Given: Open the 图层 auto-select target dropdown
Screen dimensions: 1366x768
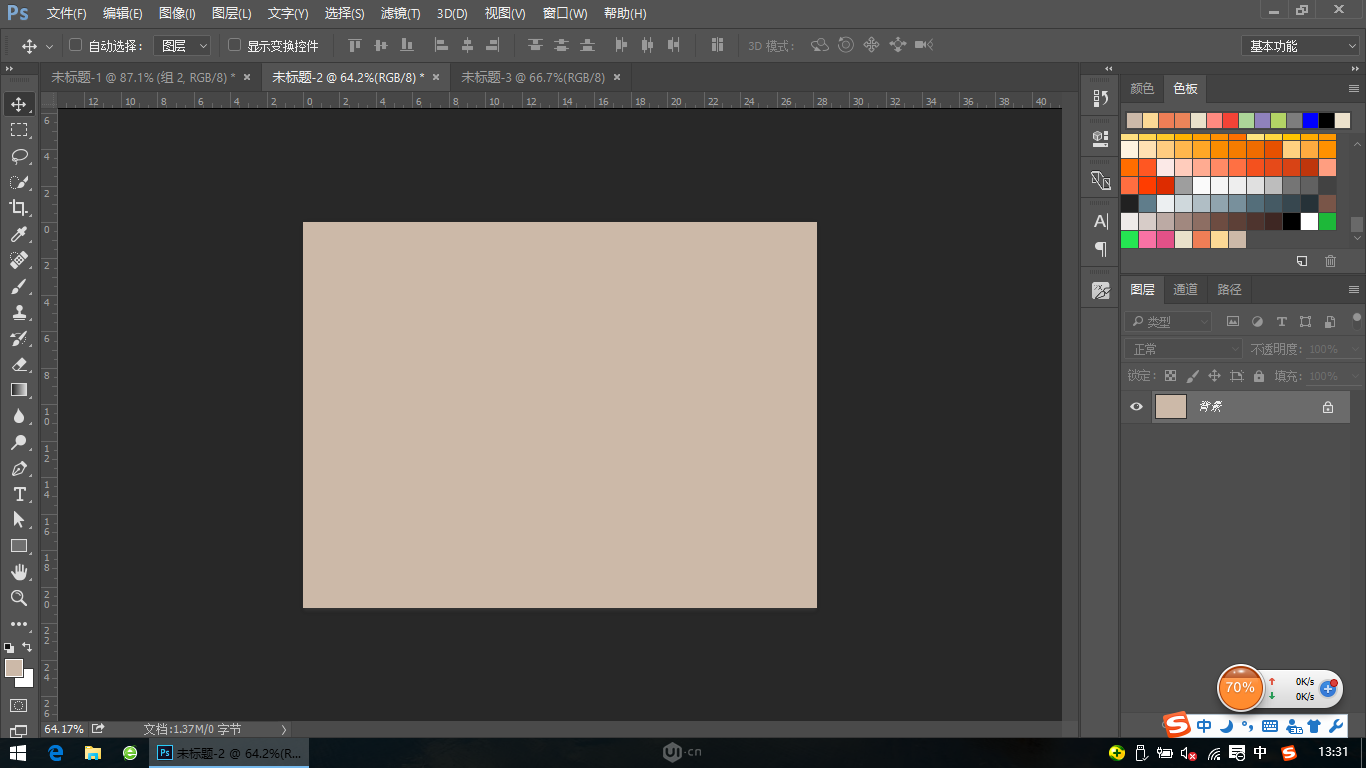Looking at the screenshot, I should (183, 46).
